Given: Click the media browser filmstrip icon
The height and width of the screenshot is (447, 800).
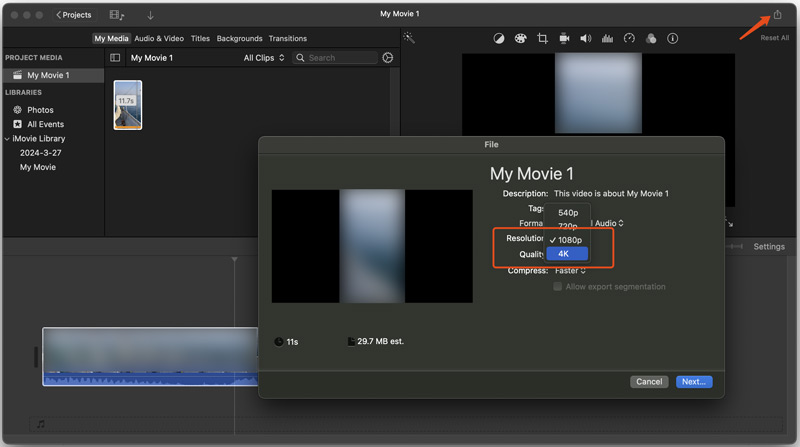Looking at the screenshot, I should (x=117, y=15).
